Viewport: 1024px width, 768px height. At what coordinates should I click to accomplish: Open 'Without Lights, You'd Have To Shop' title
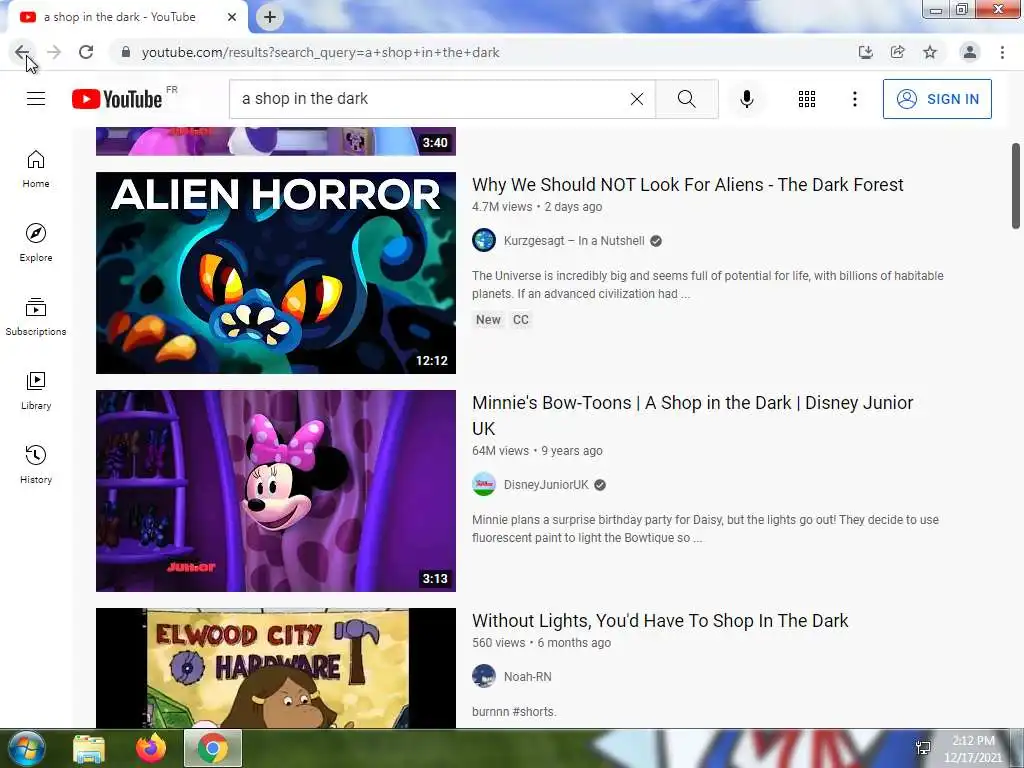(660, 621)
